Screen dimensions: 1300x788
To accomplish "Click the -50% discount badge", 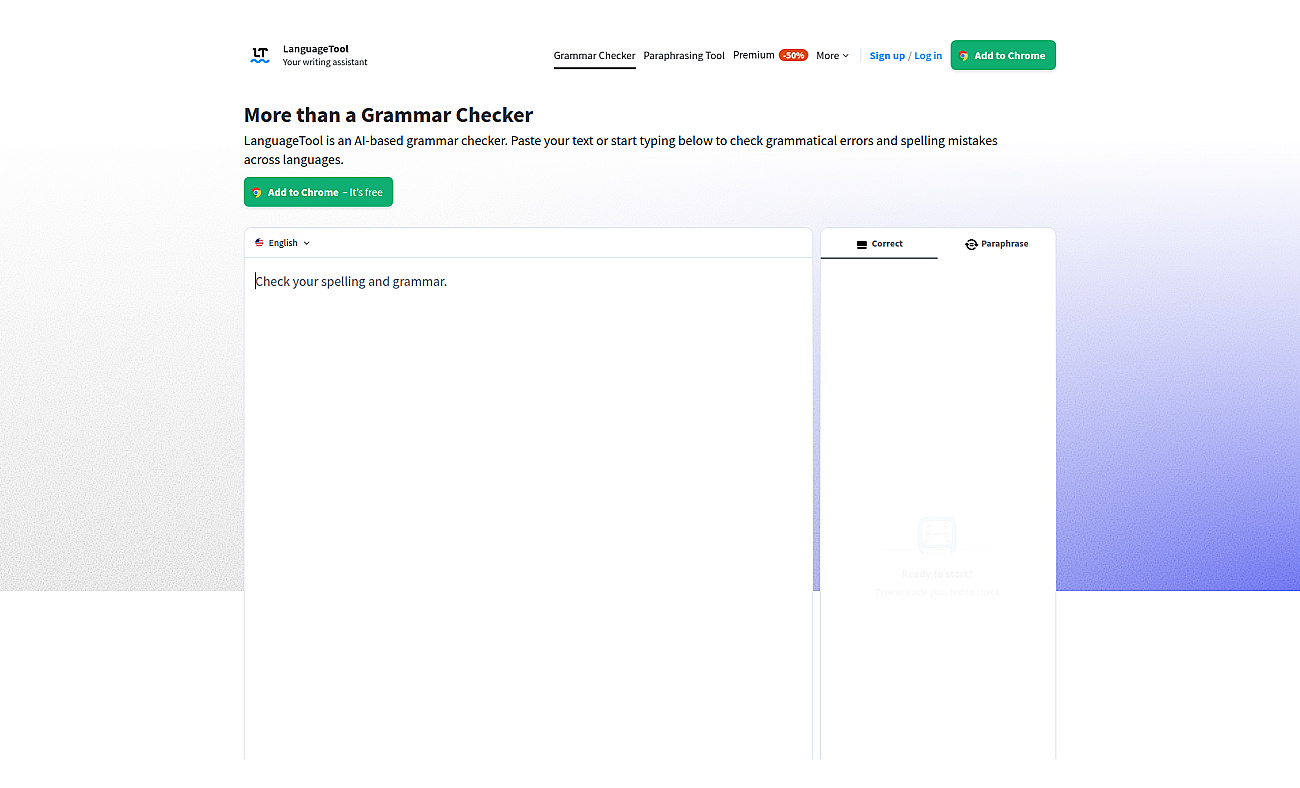I will (794, 55).
